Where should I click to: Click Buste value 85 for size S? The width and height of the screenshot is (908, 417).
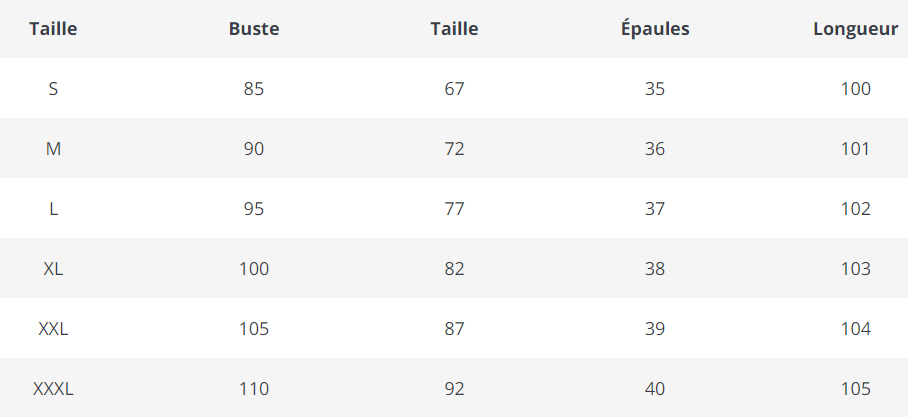[x=254, y=89]
